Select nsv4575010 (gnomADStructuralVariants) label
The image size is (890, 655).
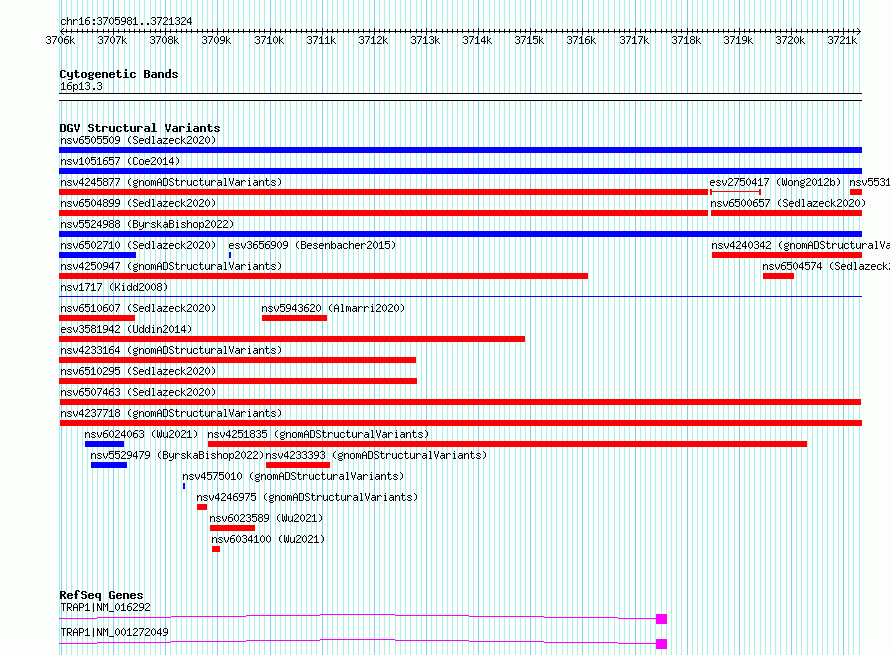tap(293, 476)
